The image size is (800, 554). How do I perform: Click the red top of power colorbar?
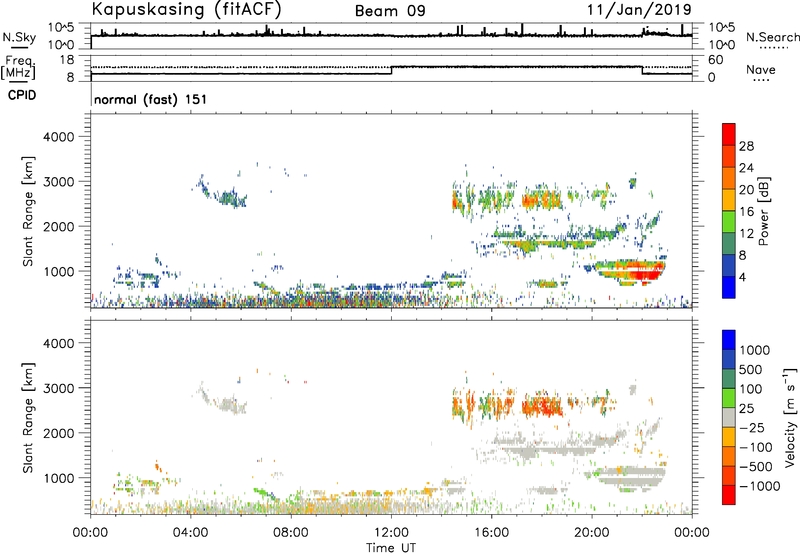pos(729,134)
